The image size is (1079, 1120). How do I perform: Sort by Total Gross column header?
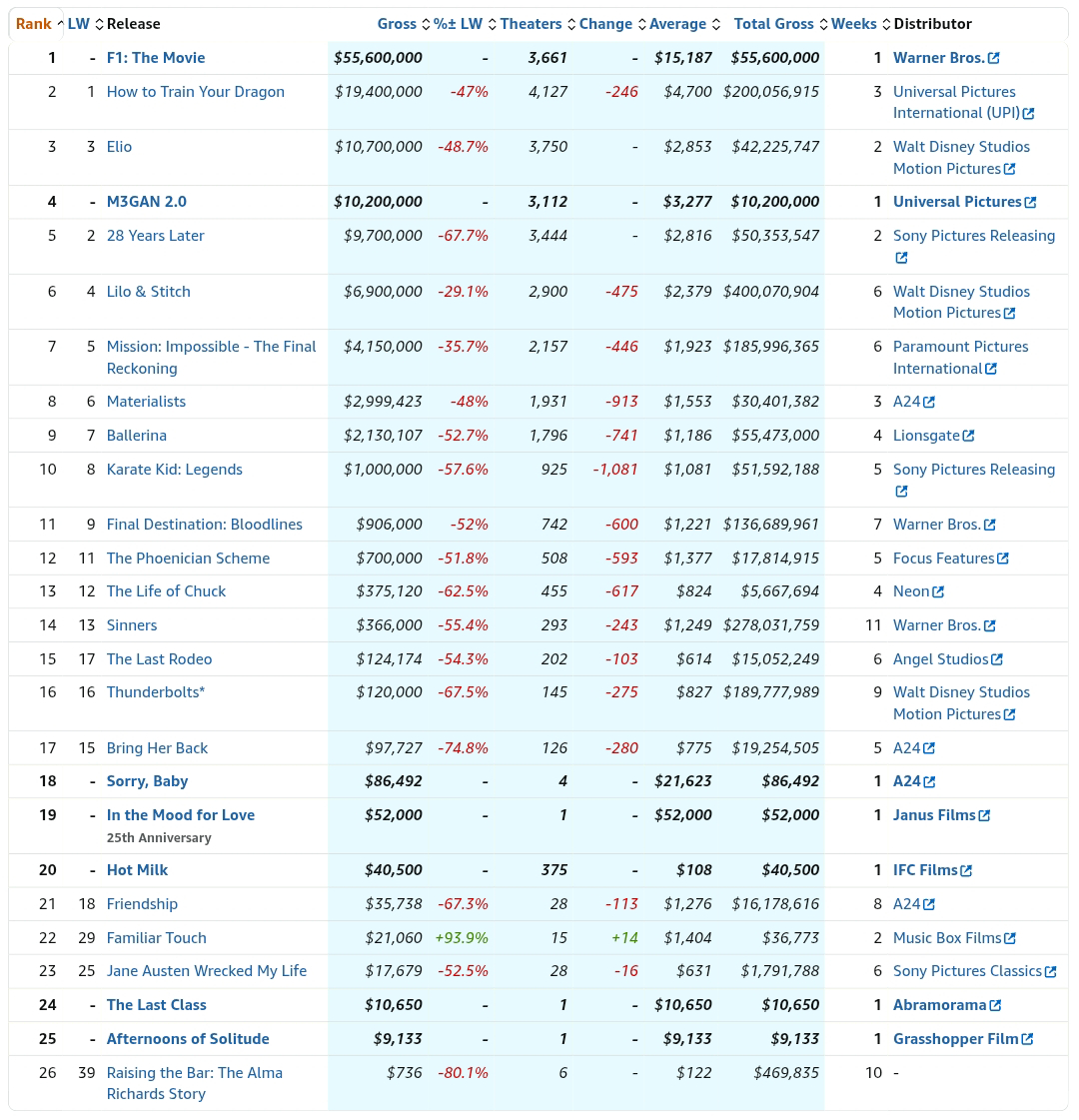pyautogui.click(x=780, y=24)
